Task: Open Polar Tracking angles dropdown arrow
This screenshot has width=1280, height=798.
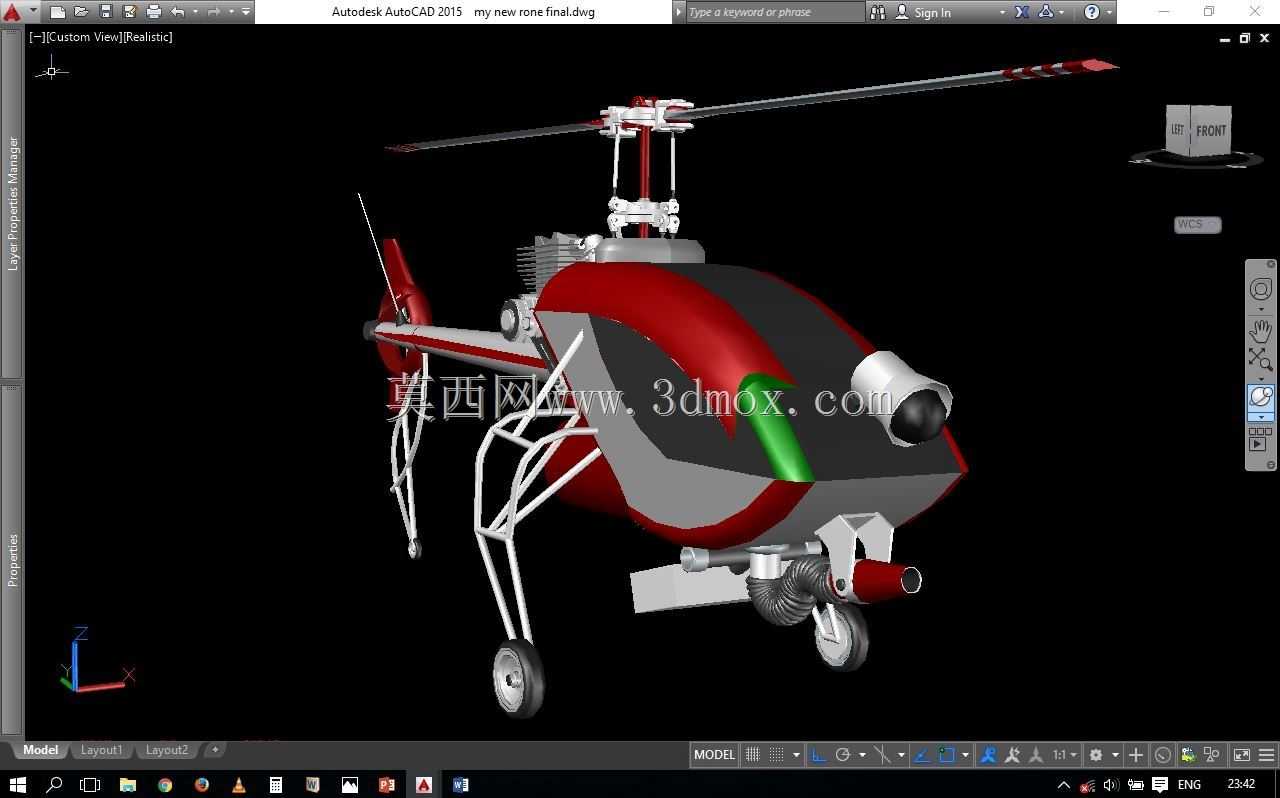Action: click(x=862, y=755)
